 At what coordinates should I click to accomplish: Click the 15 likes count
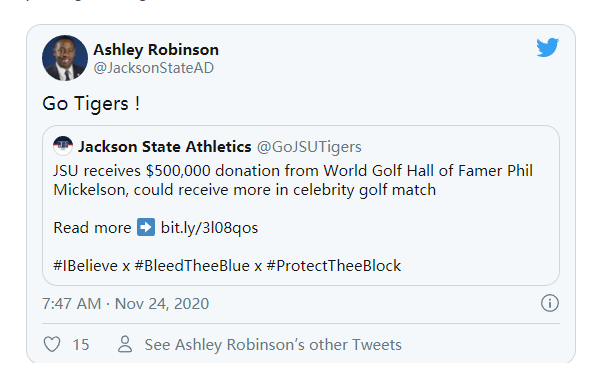pos(81,345)
